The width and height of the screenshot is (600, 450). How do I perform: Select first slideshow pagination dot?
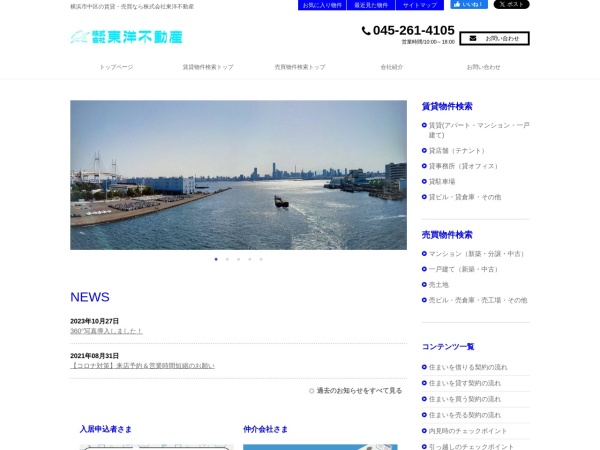[x=216, y=259]
